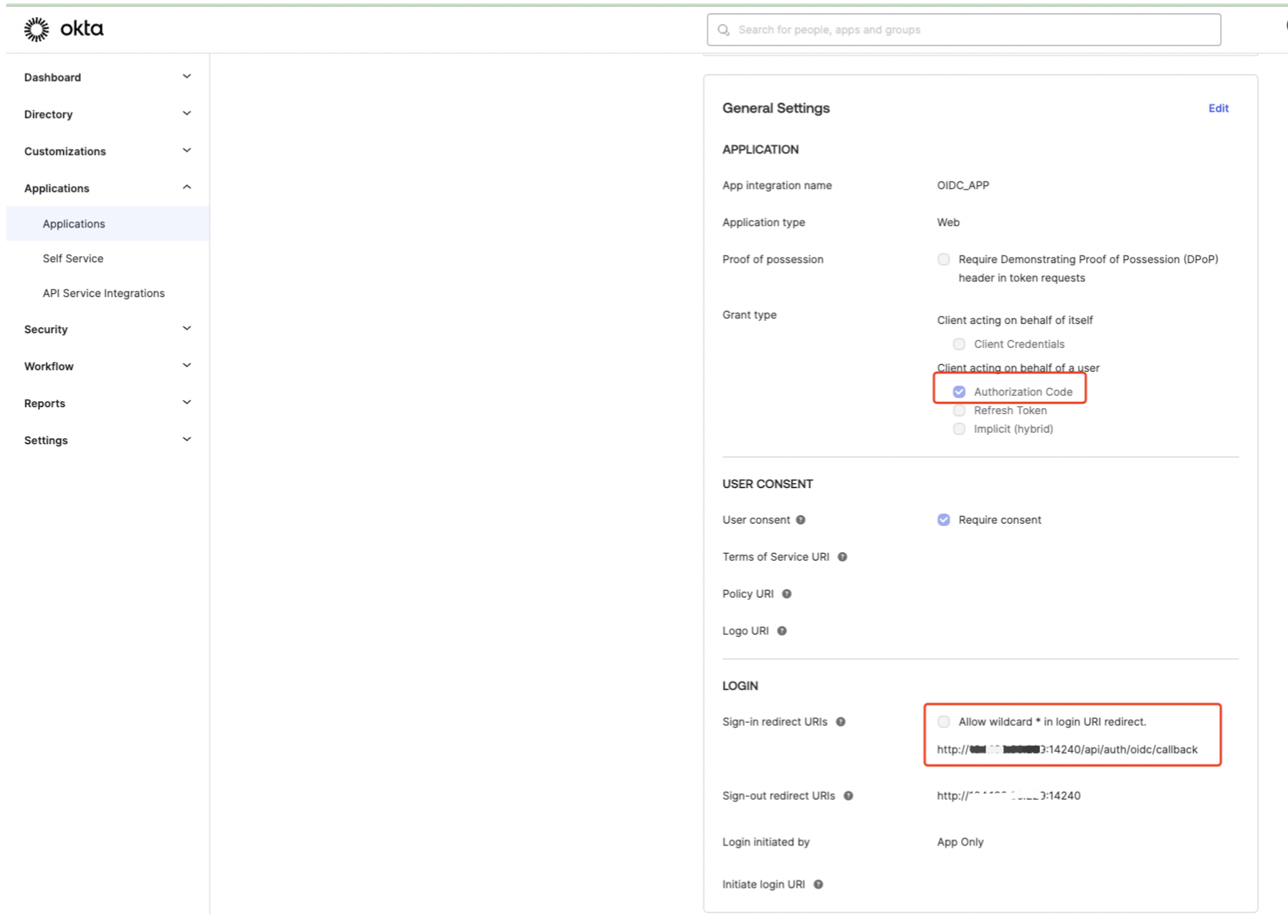
Task: Click Policy URI help icon
Action: tap(787, 594)
